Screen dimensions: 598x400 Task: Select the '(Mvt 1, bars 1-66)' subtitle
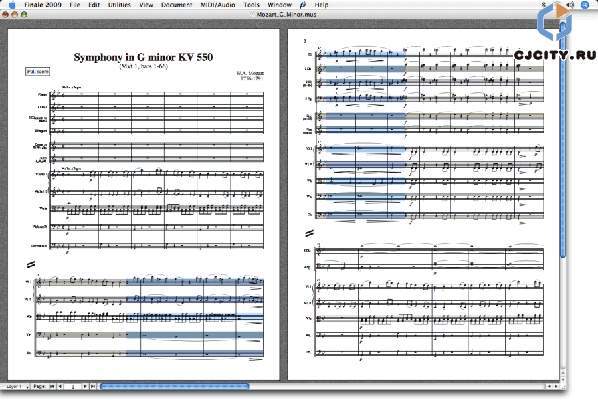(143, 66)
